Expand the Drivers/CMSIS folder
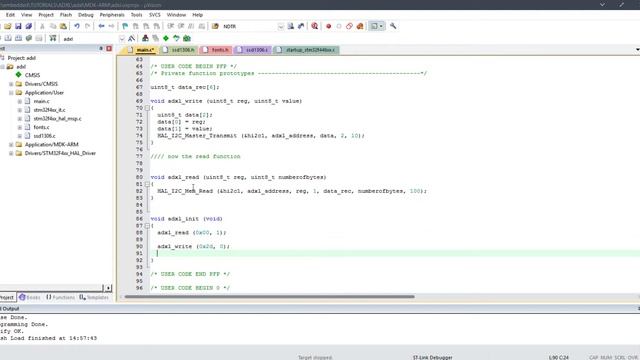Screen dimensions: 640x360 [11, 84]
